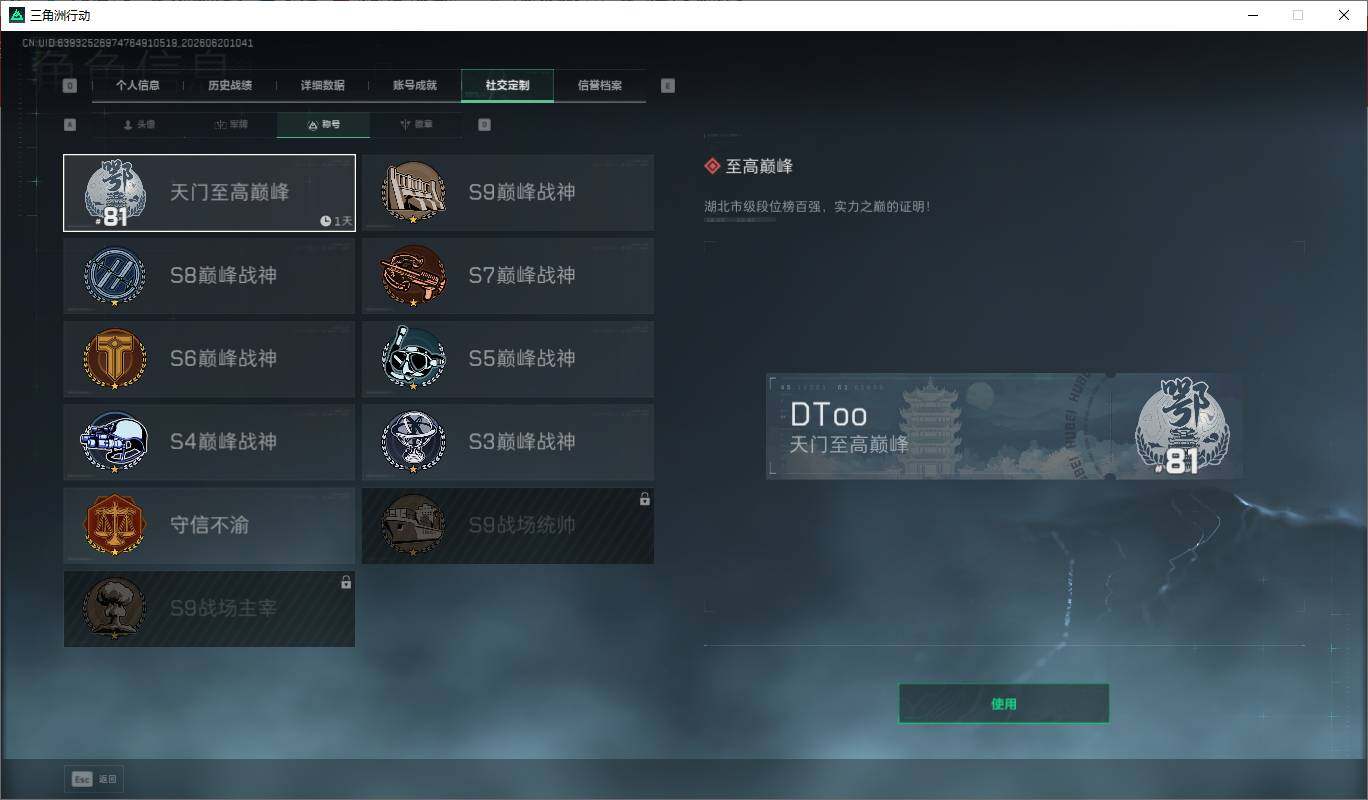The width and height of the screenshot is (1368, 800).
Task: Click the Q key hint left of tabs
Action: (x=70, y=86)
